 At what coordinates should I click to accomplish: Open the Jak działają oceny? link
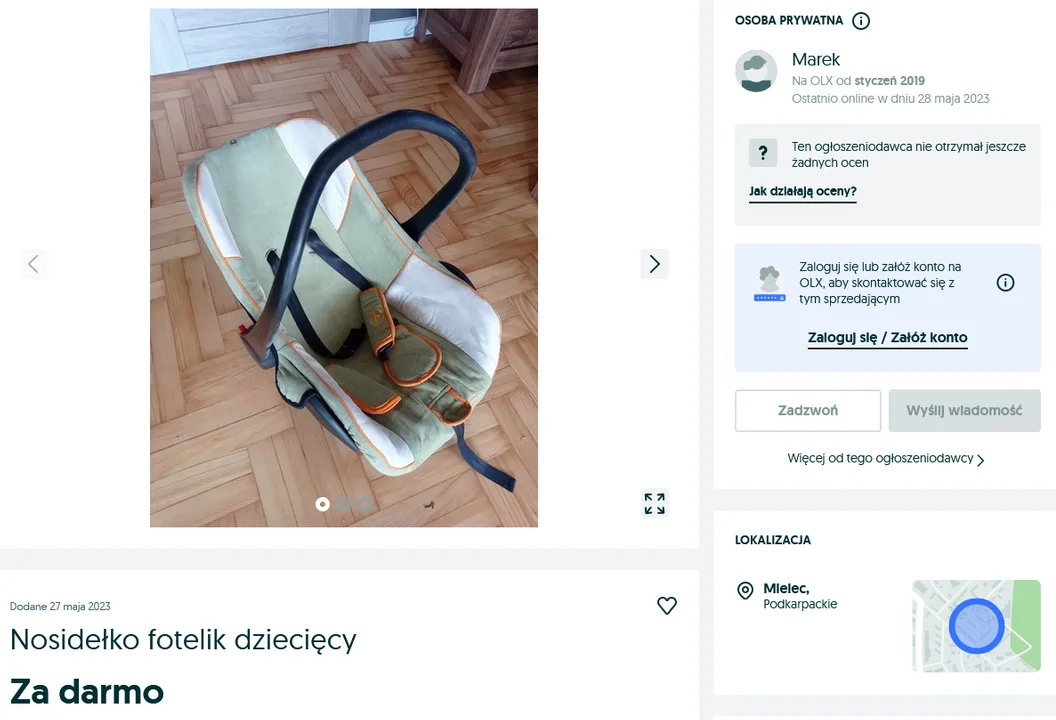coord(803,191)
